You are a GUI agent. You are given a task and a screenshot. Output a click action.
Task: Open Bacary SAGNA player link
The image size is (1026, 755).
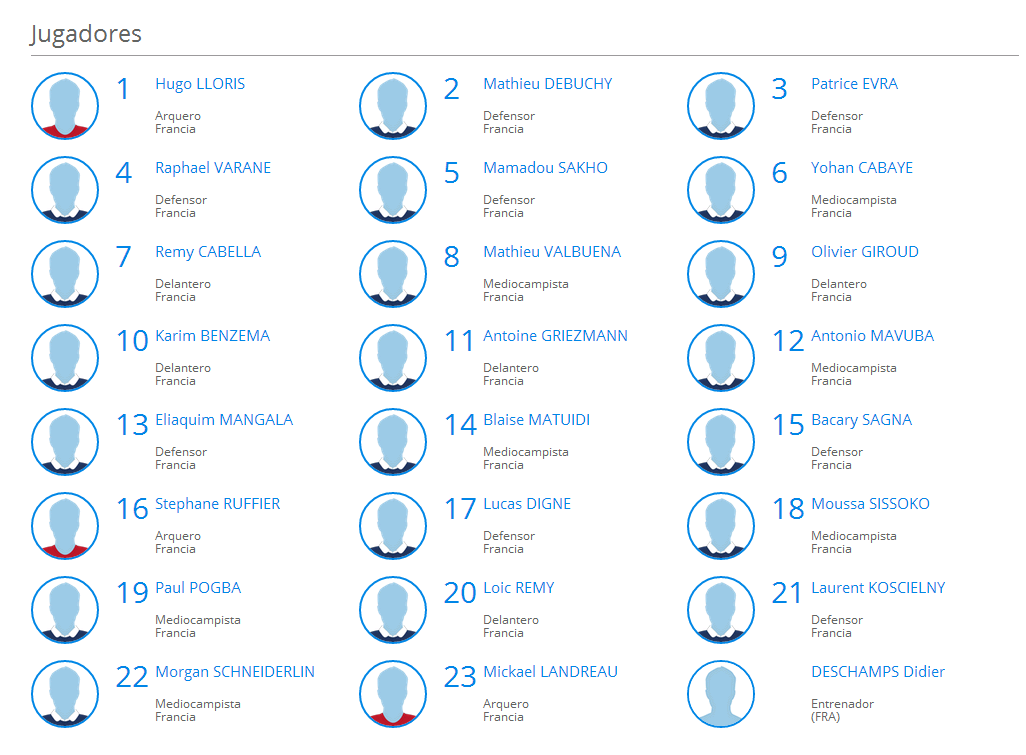coord(861,421)
